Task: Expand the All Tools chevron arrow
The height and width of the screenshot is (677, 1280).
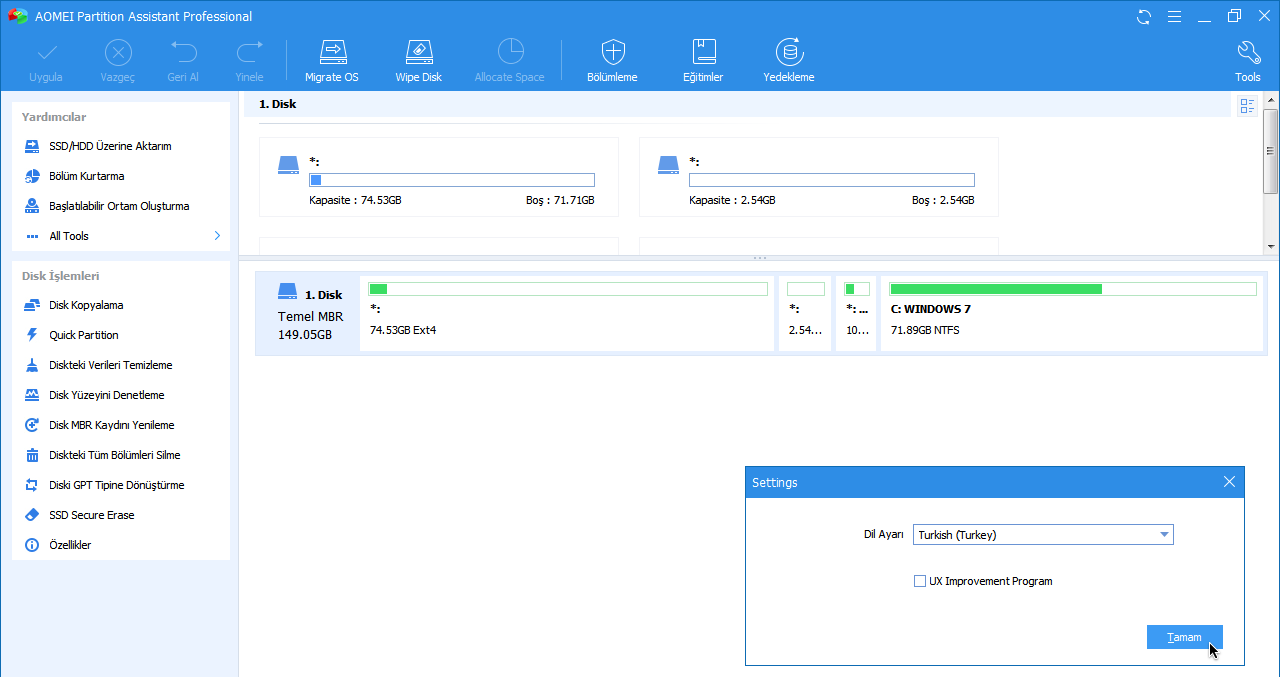Action: tap(217, 236)
